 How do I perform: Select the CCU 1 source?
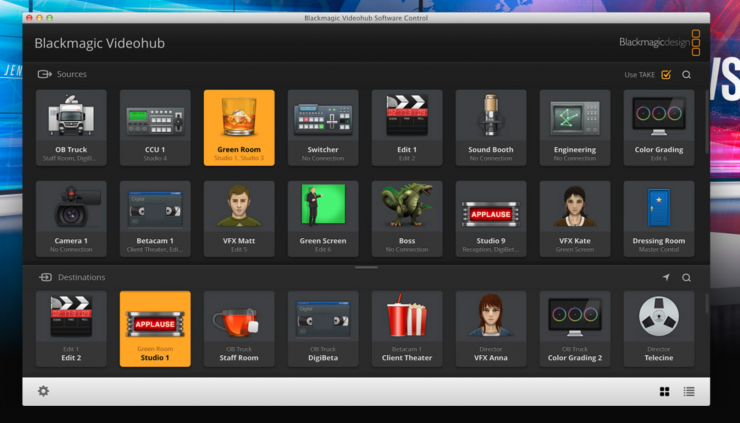155,127
